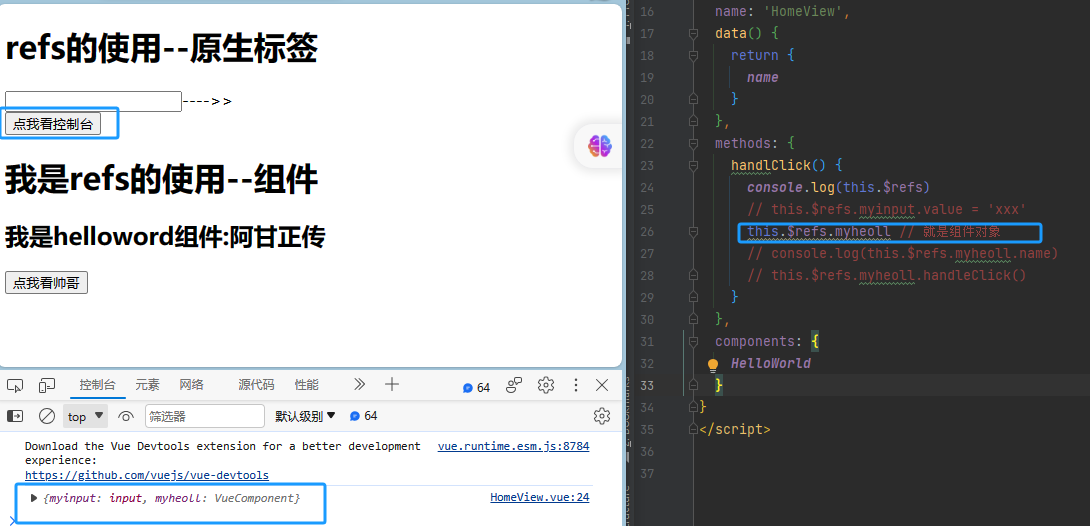The width and height of the screenshot is (1090, 526).
Task: Focus the text input under refs的使用--原生标签
Action: [x=93, y=101]
